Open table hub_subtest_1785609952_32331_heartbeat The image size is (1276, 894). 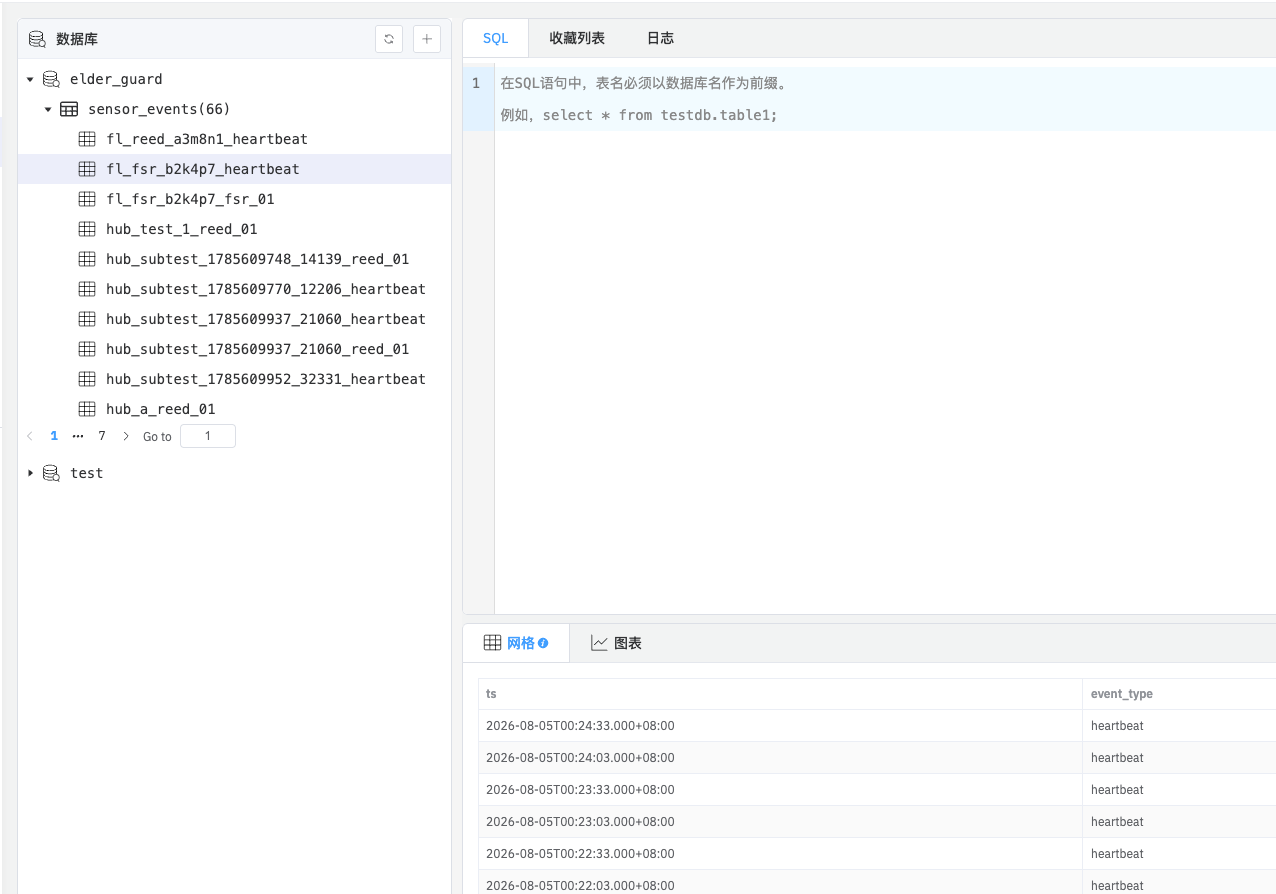[x=266, y=379]
